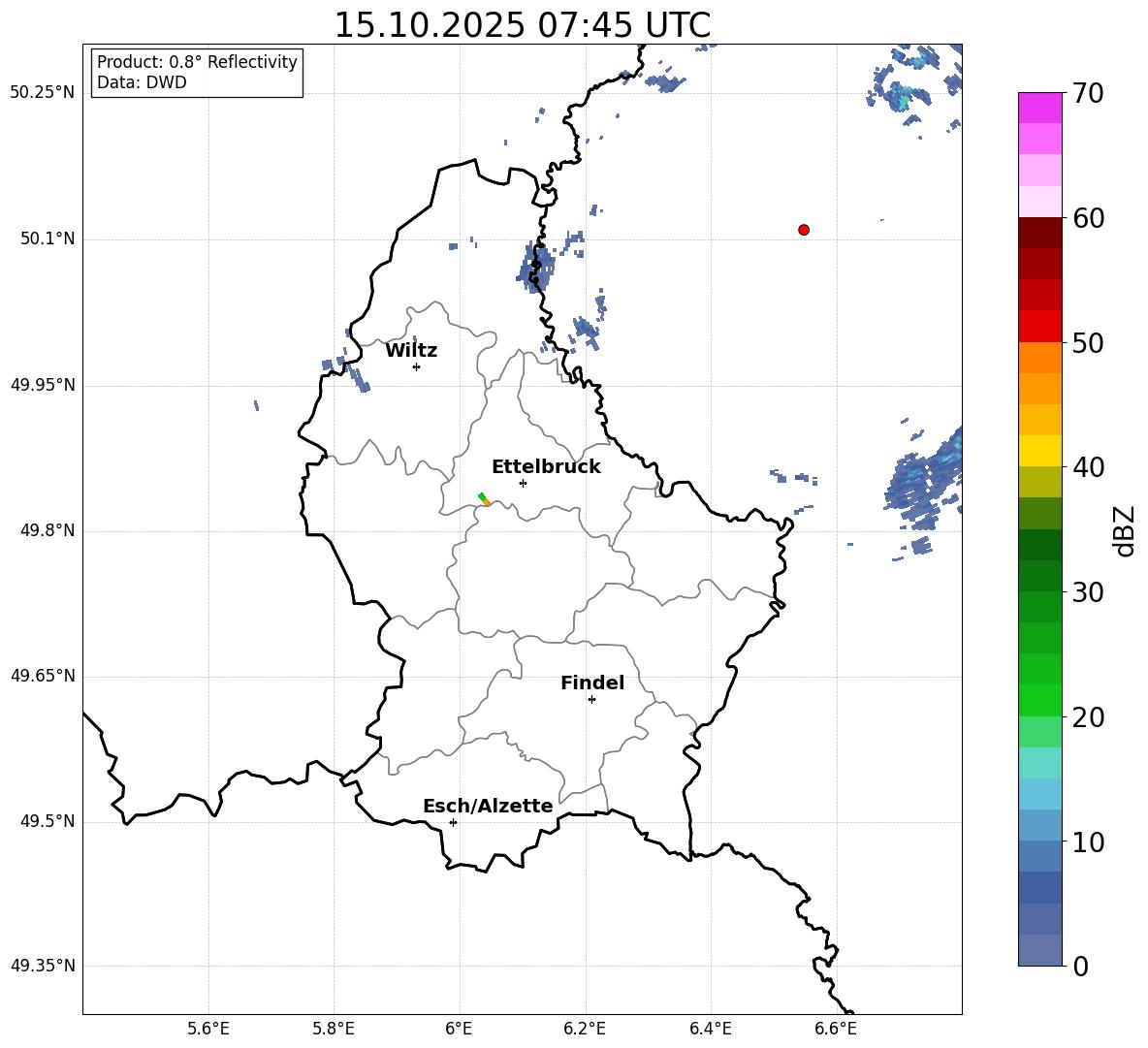Viewport: 1148px width, 1048px height.
Task: Click the 49.35°N latitude label
Action: tap(43, 966)
